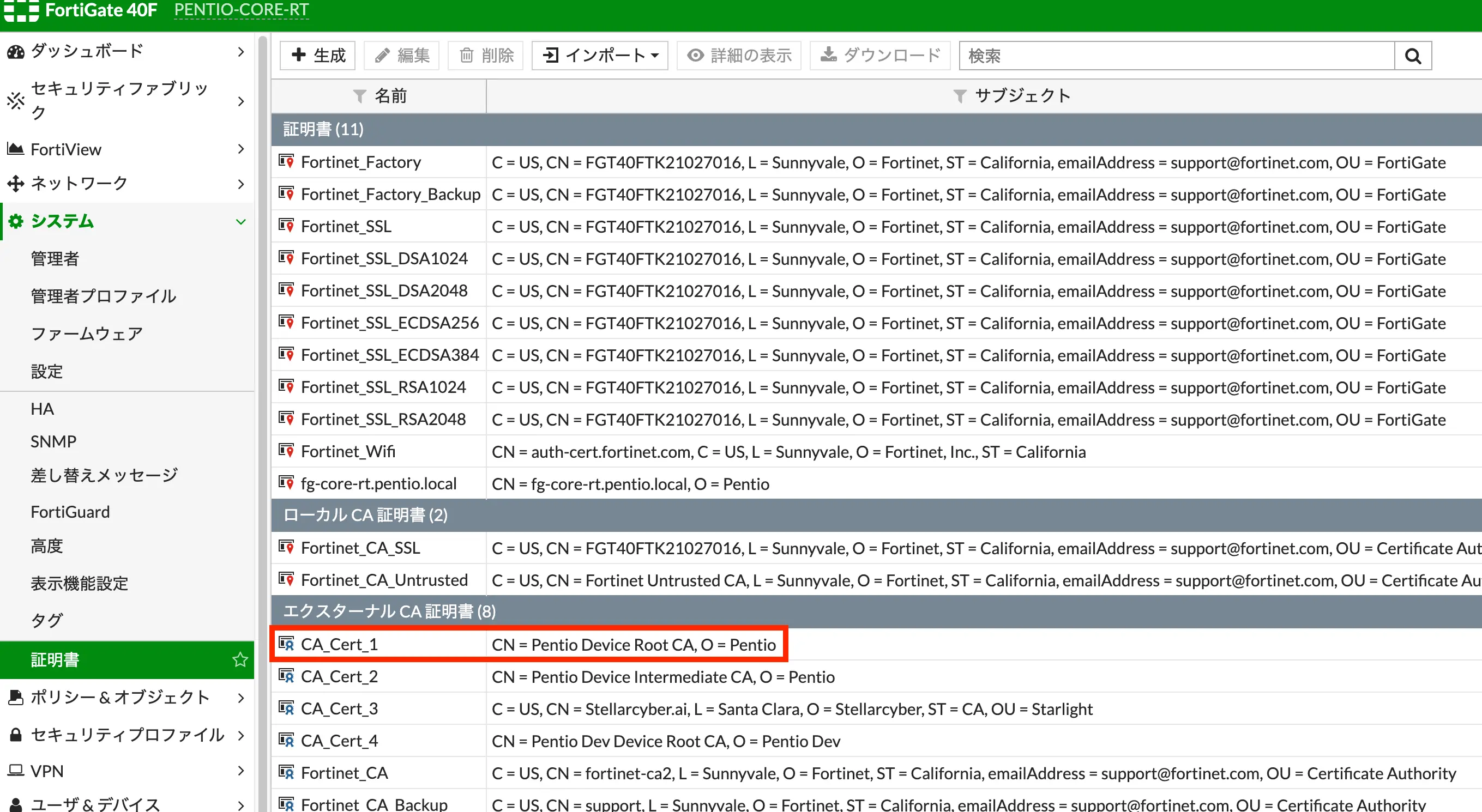Click the 詳細の表示 button
1482x812 pixels.
click(x=739, y=56)
